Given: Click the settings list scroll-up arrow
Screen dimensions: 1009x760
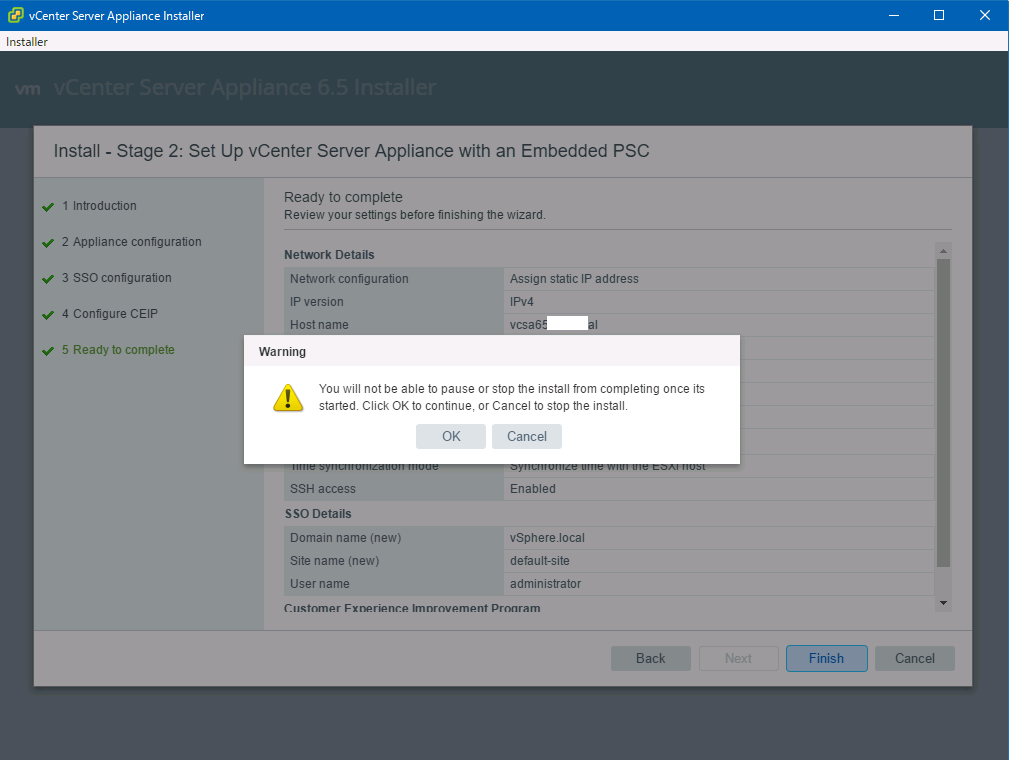Looking at the screenshot, I should tap(943, 251).
